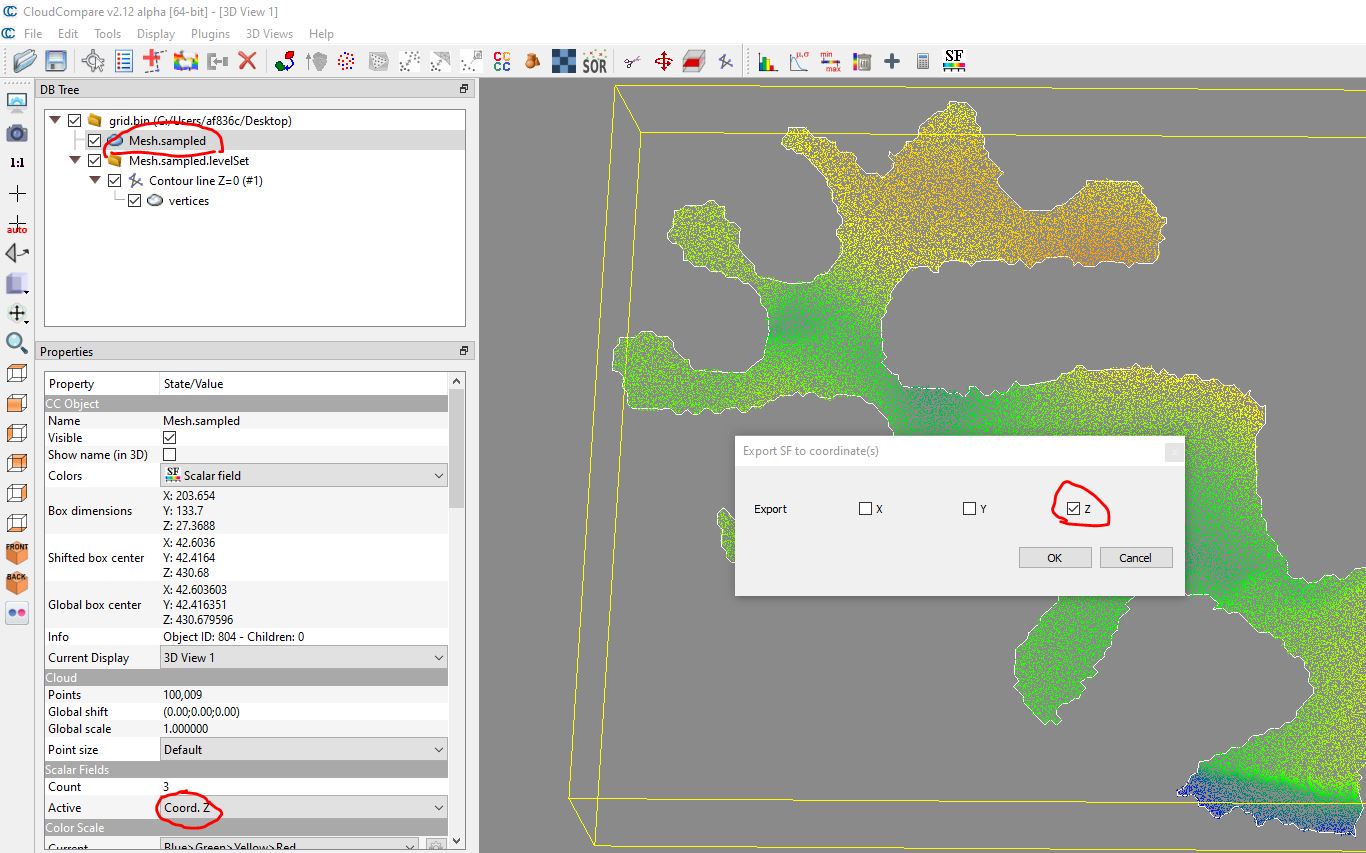Set the FRONT view cube
Screen dimensions: 1366x853
click(17, 553)
